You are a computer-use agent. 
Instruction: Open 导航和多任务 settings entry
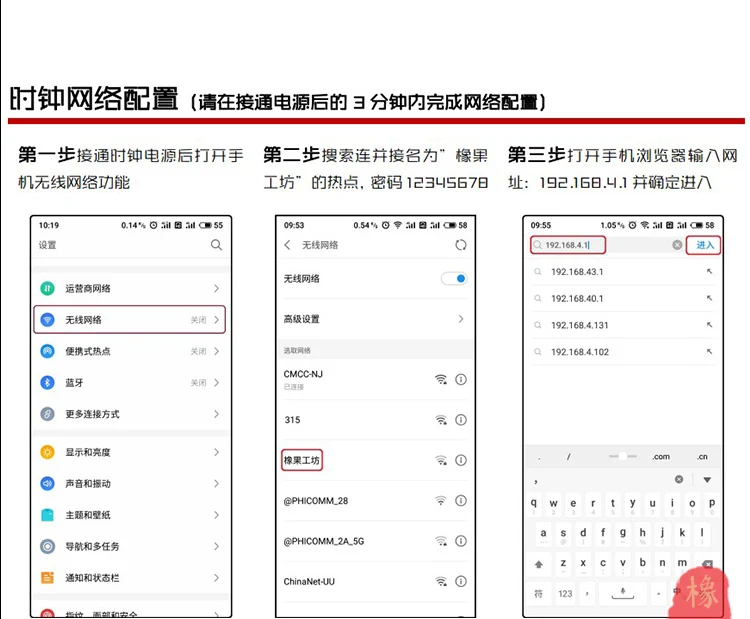[131, 546]
